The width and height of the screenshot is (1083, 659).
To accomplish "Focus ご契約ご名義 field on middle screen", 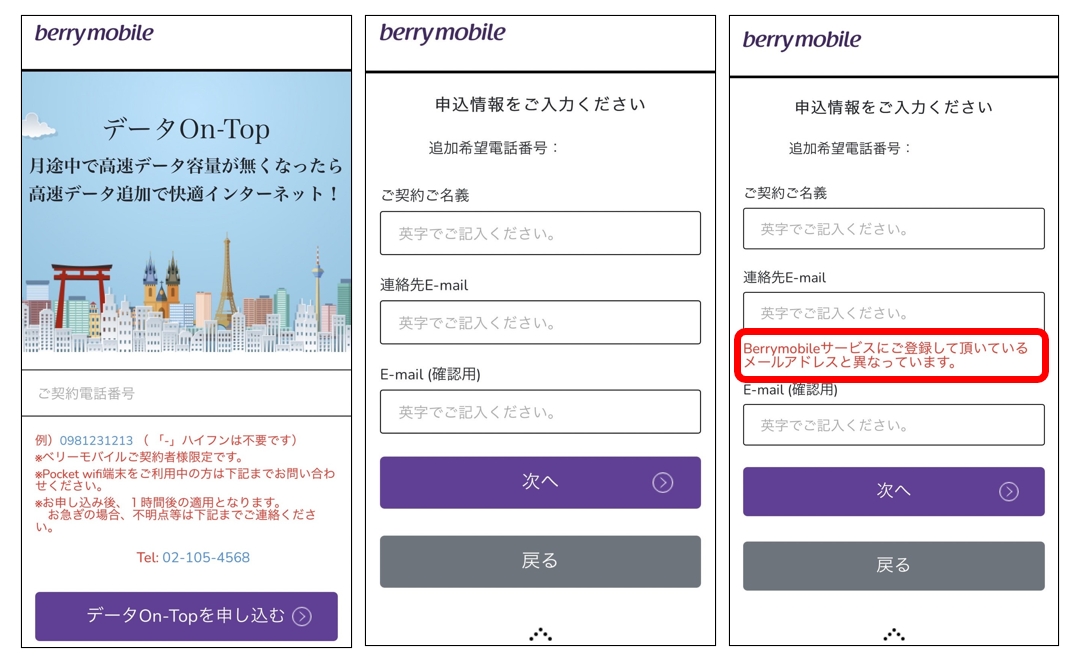I will (540, 233).
